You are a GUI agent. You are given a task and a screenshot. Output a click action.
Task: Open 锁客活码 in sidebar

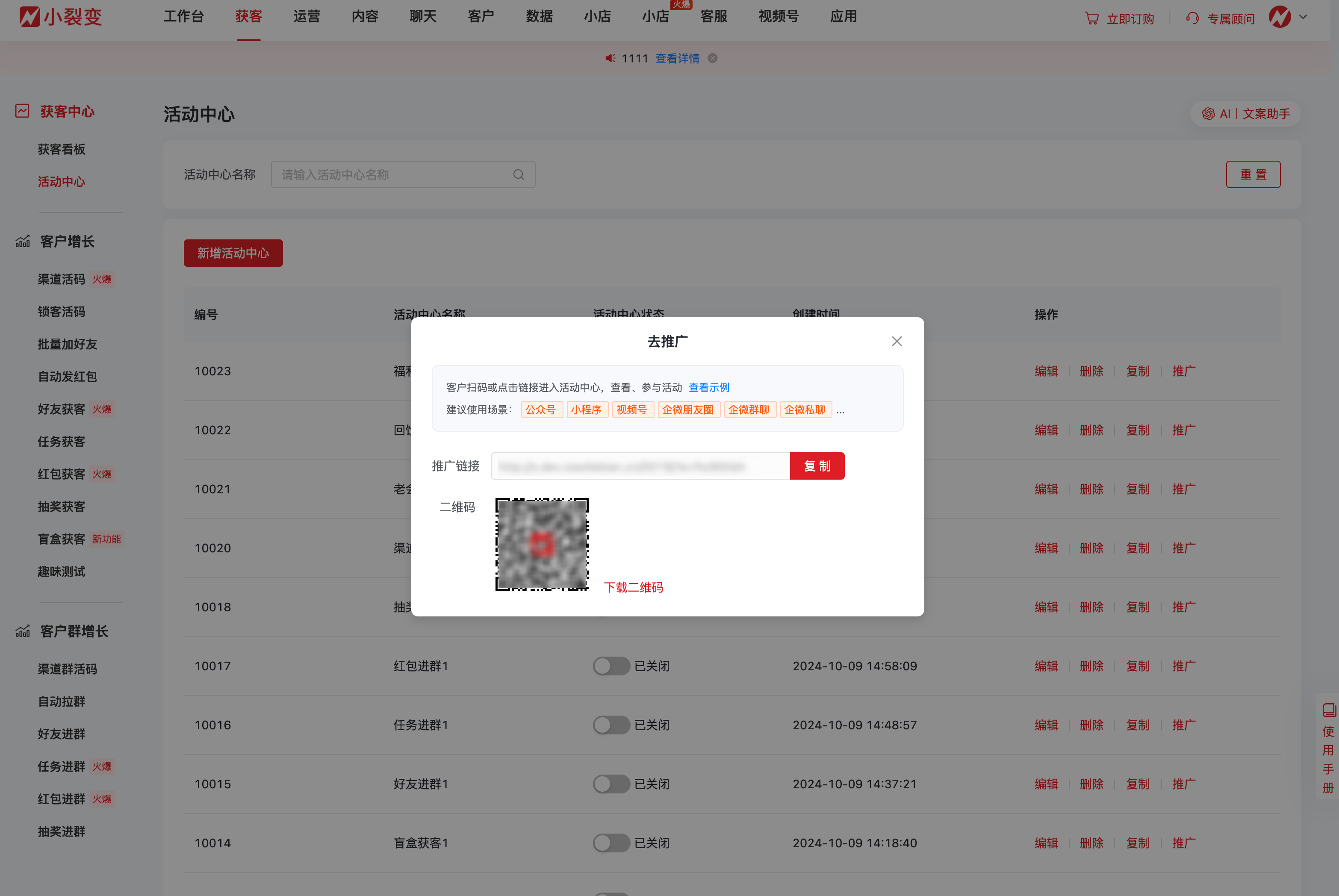62,312
